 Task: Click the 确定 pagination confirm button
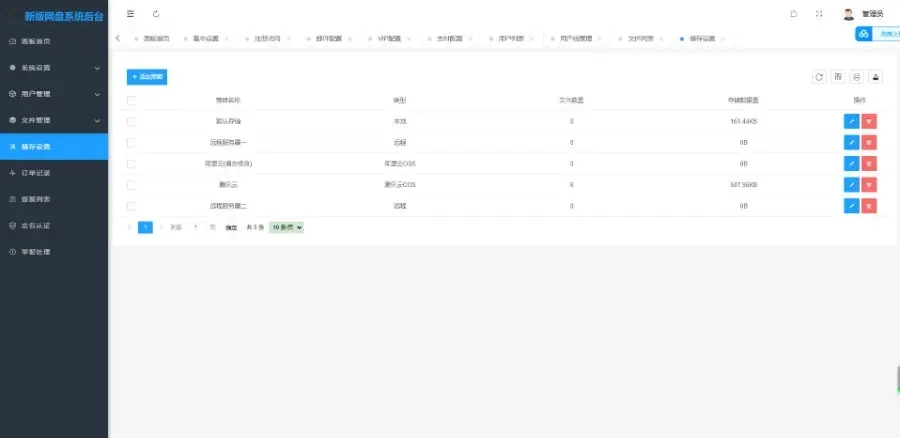(x=231, y=227)
